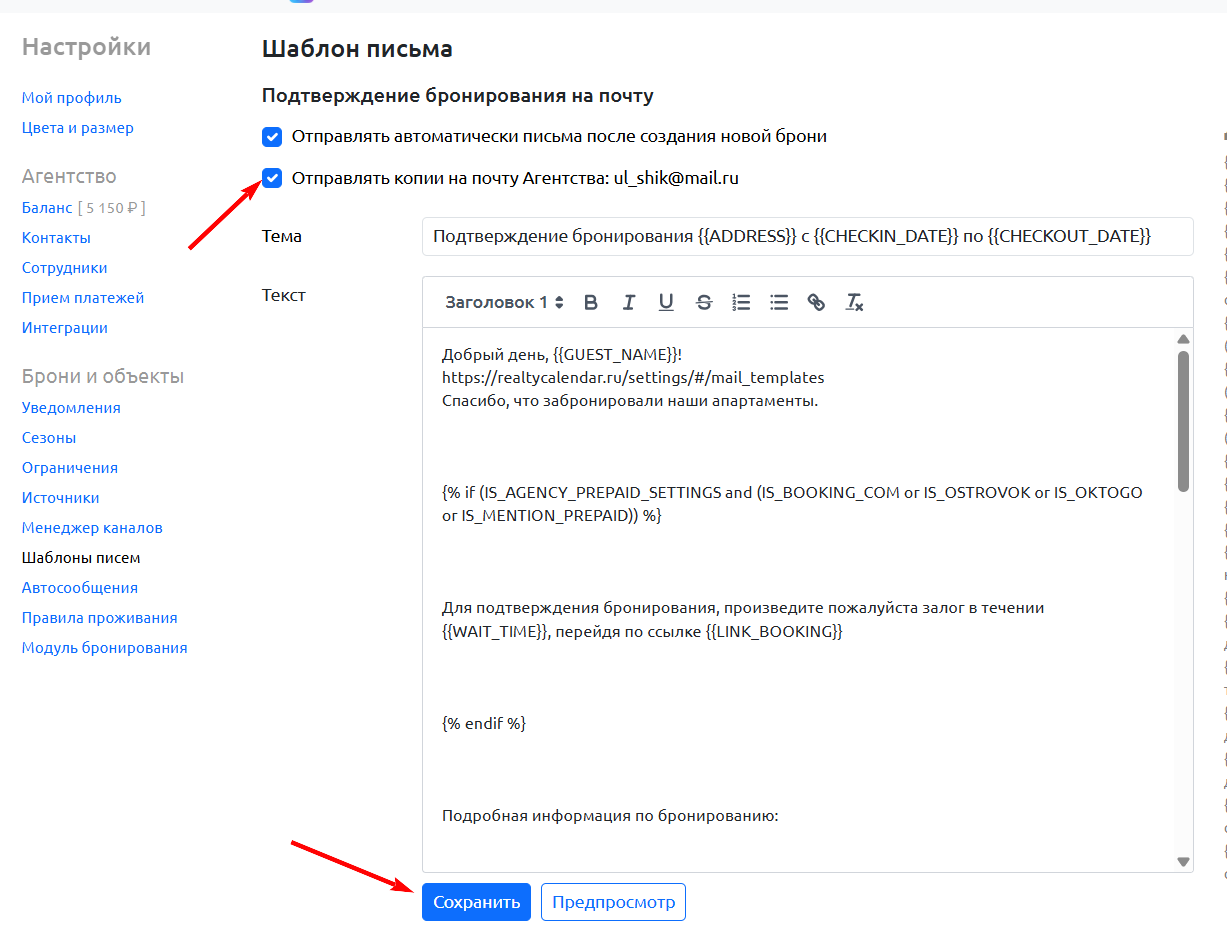Apply italic formatting in the editor toolbar

click(x=629, y=302)
